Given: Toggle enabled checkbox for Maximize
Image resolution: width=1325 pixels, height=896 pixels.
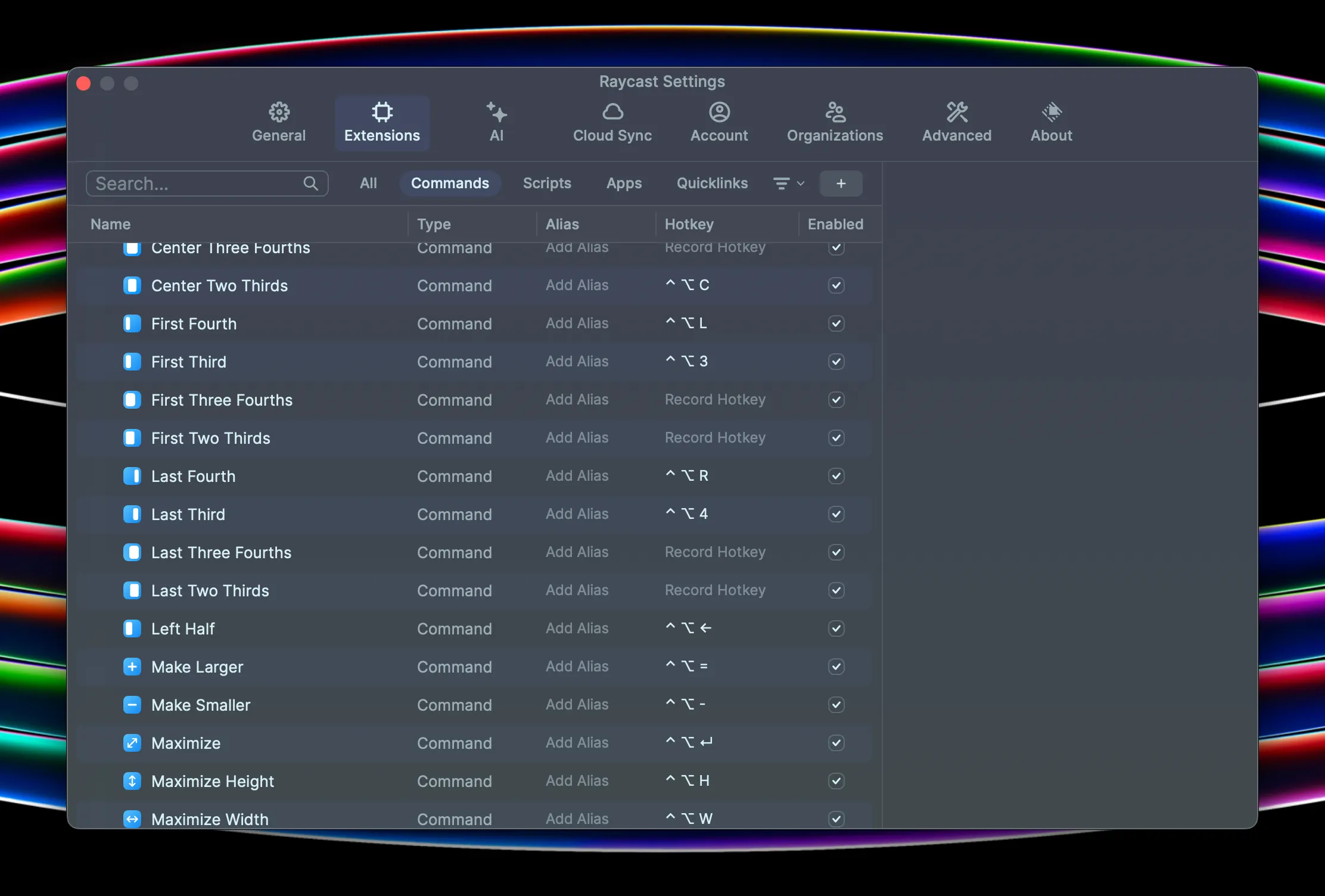Looking at the screenshot, I should 836,742.
